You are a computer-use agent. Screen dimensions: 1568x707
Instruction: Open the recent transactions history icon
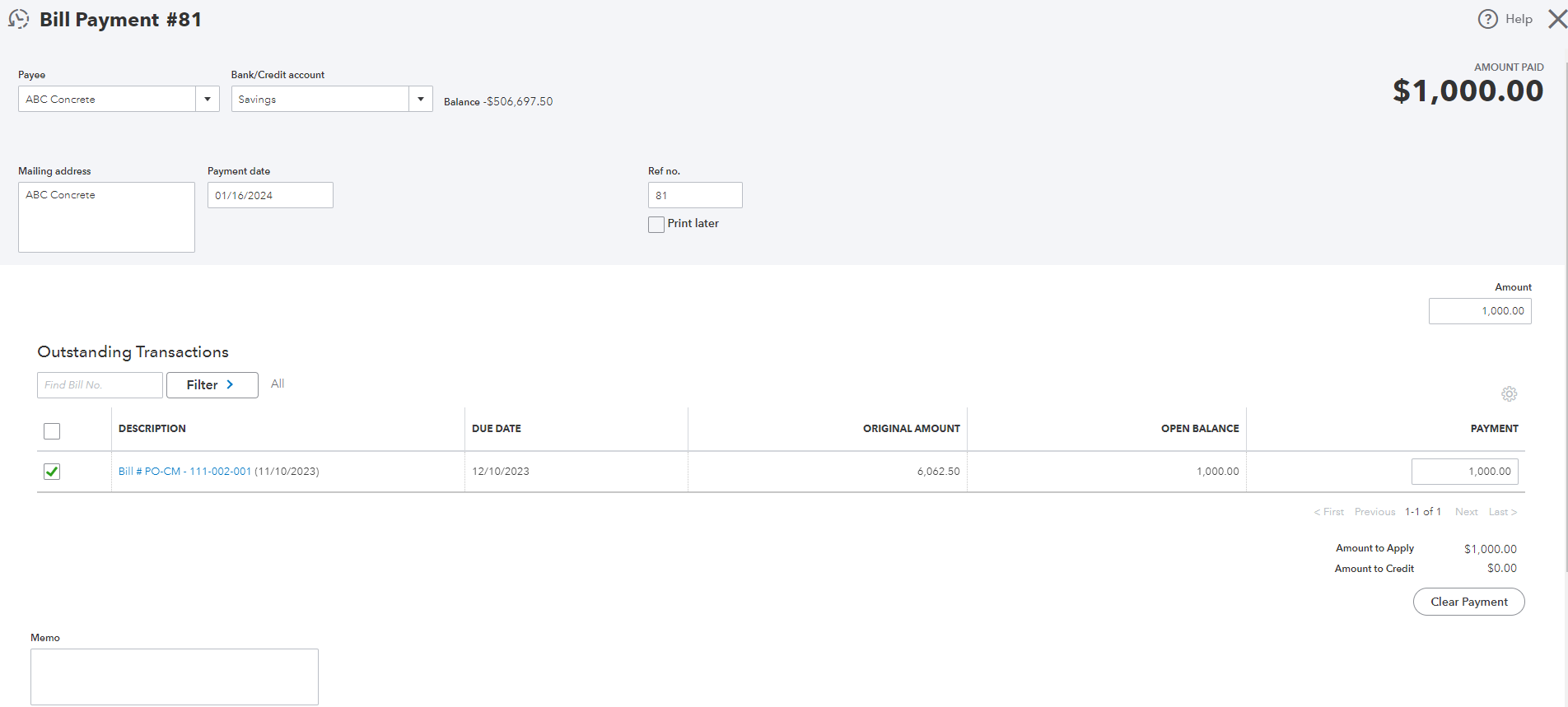18,19
